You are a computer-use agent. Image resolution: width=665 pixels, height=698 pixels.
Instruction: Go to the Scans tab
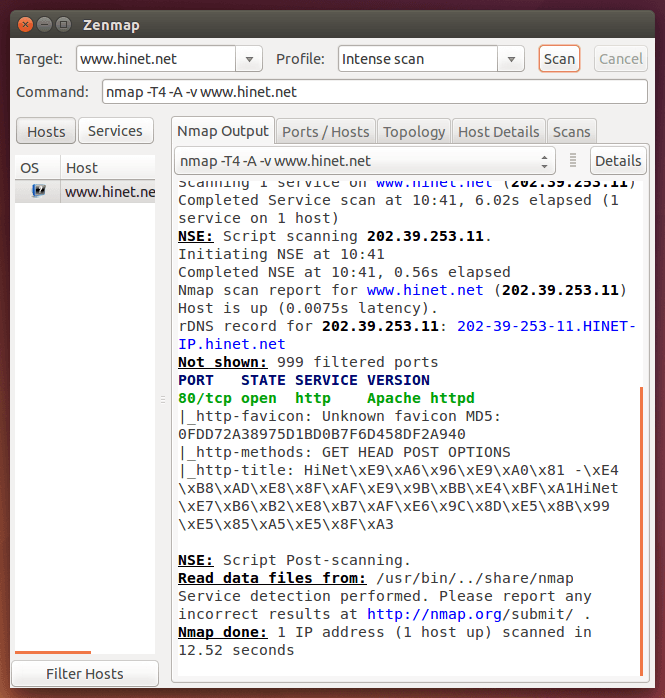coord(572,131)
